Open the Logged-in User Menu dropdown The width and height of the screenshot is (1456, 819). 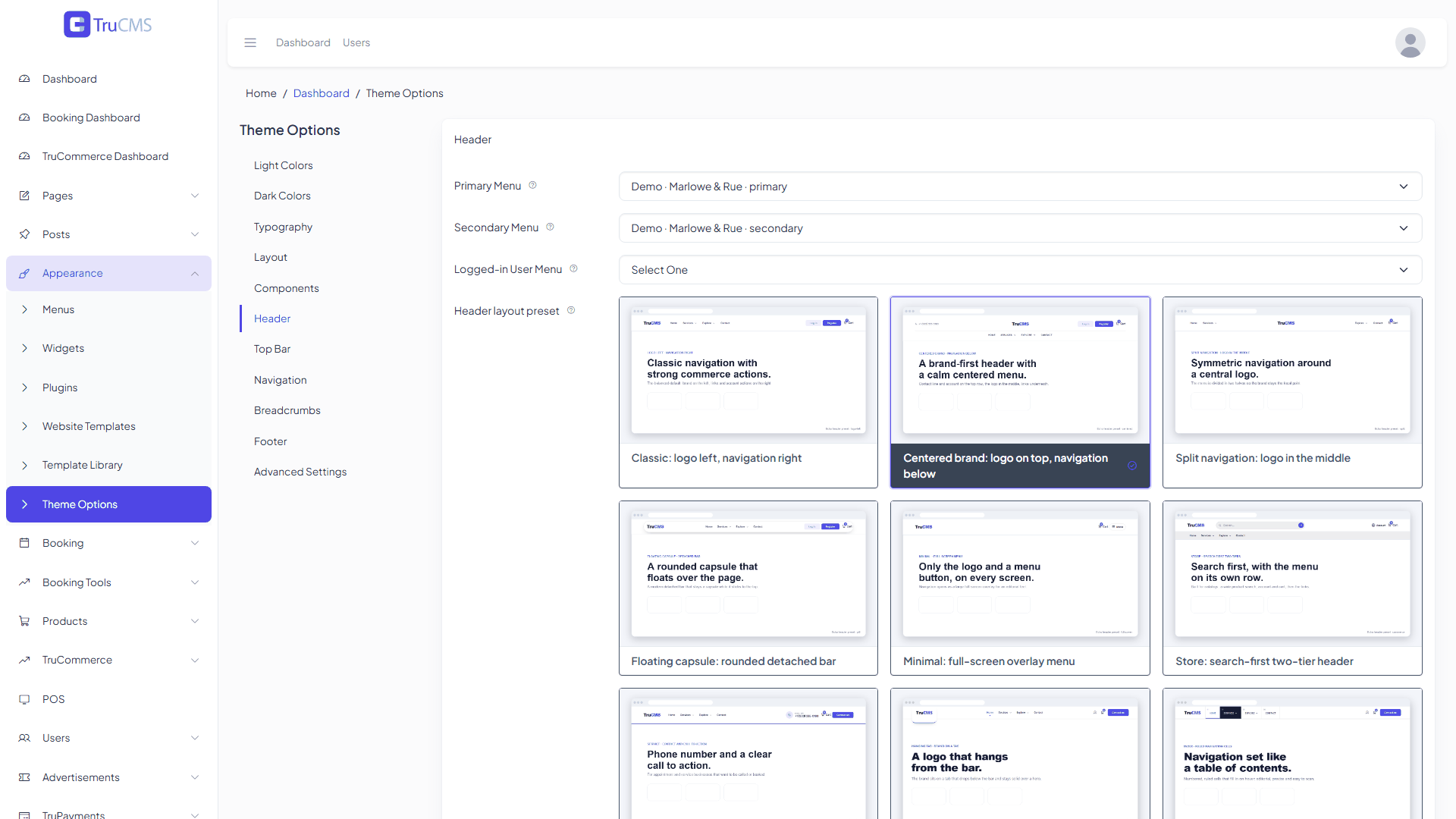click(1020, 270)
